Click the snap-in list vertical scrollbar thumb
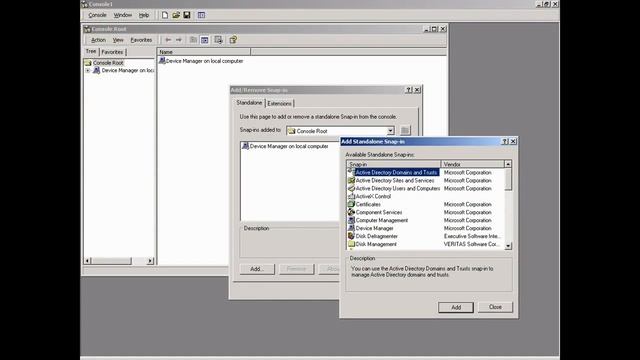 [508, 179]
